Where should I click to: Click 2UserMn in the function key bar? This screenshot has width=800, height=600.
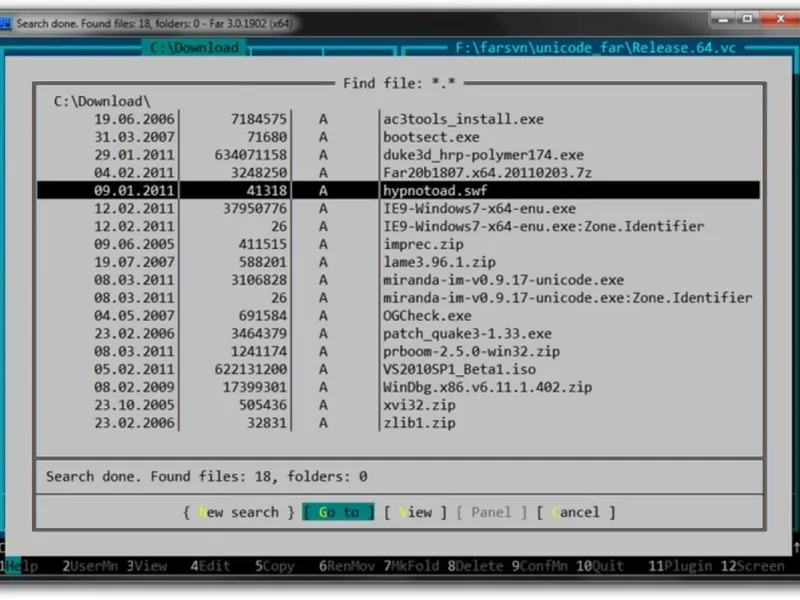coord(90,566)
